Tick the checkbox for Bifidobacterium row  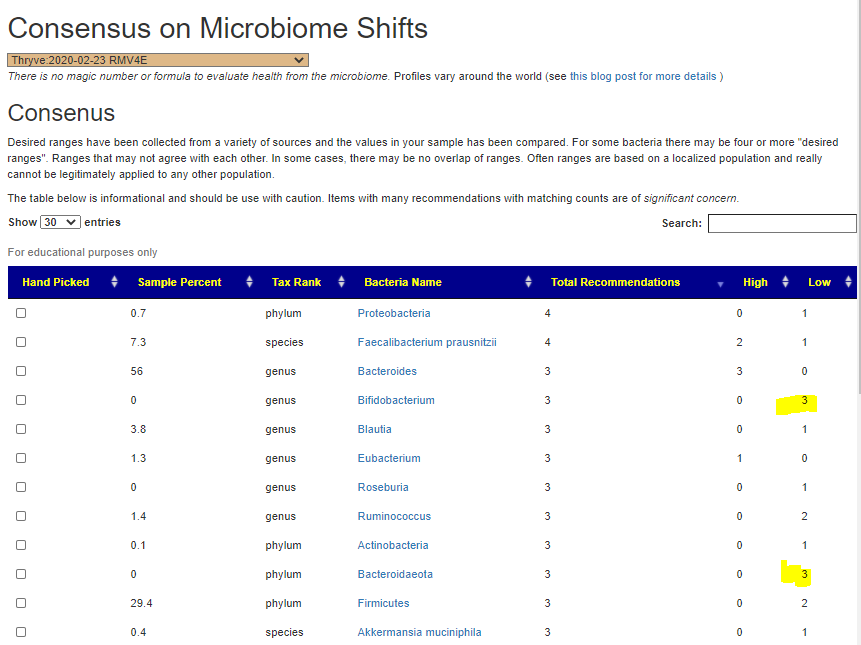click(21, 400)
